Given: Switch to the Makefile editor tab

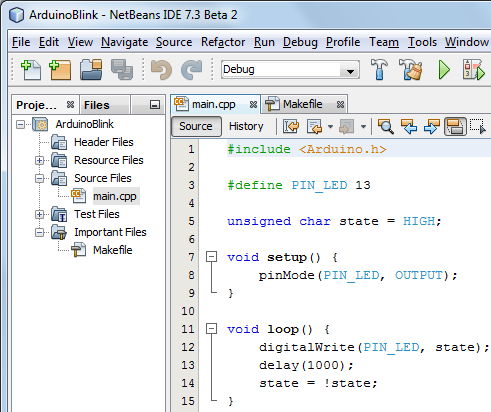Looking at the screenshot, I should click(x=303, y=104).
